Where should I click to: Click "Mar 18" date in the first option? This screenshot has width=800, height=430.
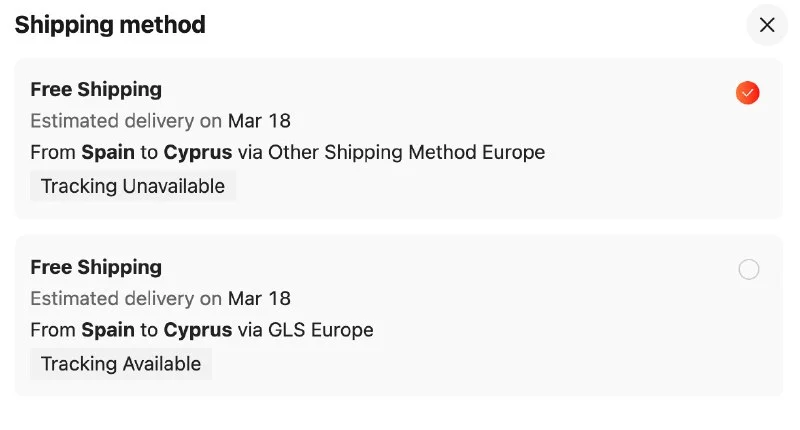point(259,121)
